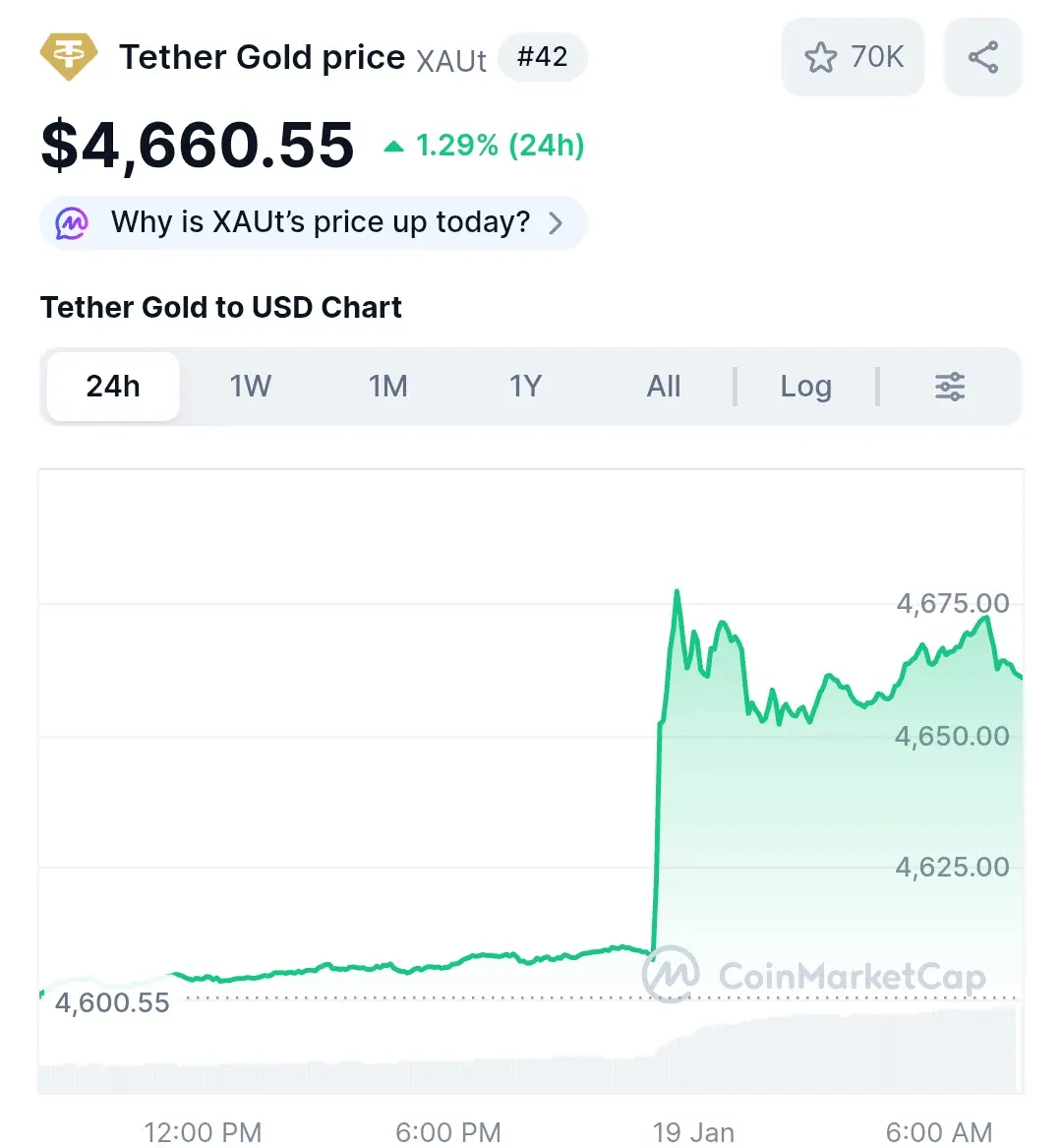Click the Tether Gold coin logo
Screen dimensions: 1062x1148
pos(68,56)
